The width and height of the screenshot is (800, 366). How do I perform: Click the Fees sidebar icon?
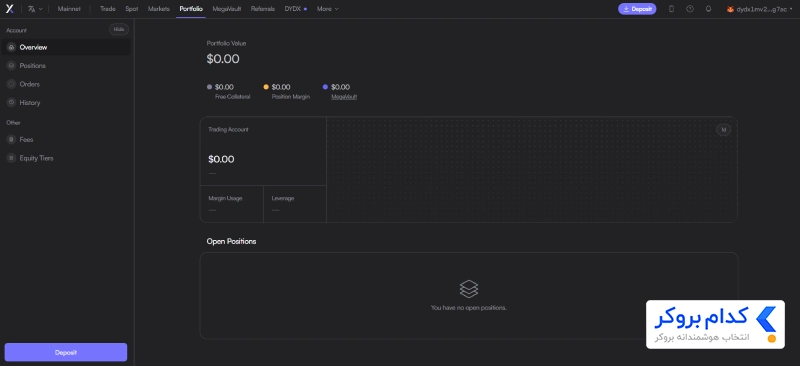11,139
